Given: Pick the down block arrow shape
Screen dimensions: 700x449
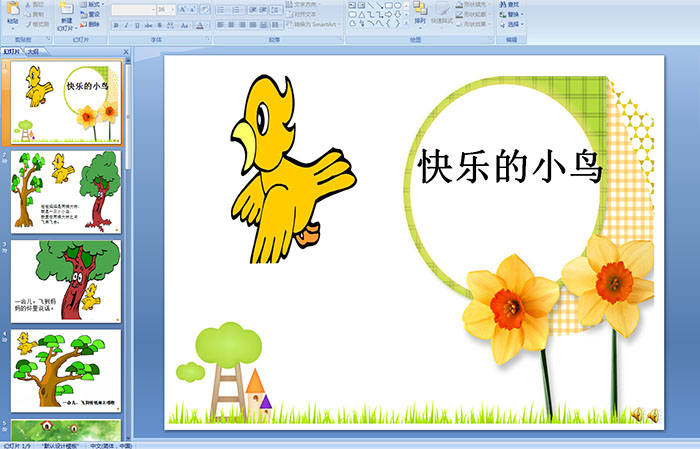Looking at the screenshot, I should point(397,14).
